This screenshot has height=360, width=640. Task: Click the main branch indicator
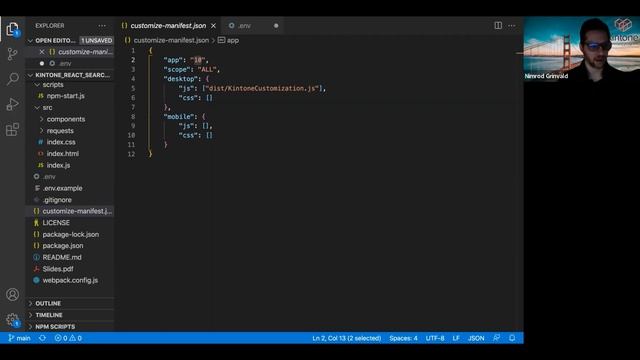pos(19,338)
